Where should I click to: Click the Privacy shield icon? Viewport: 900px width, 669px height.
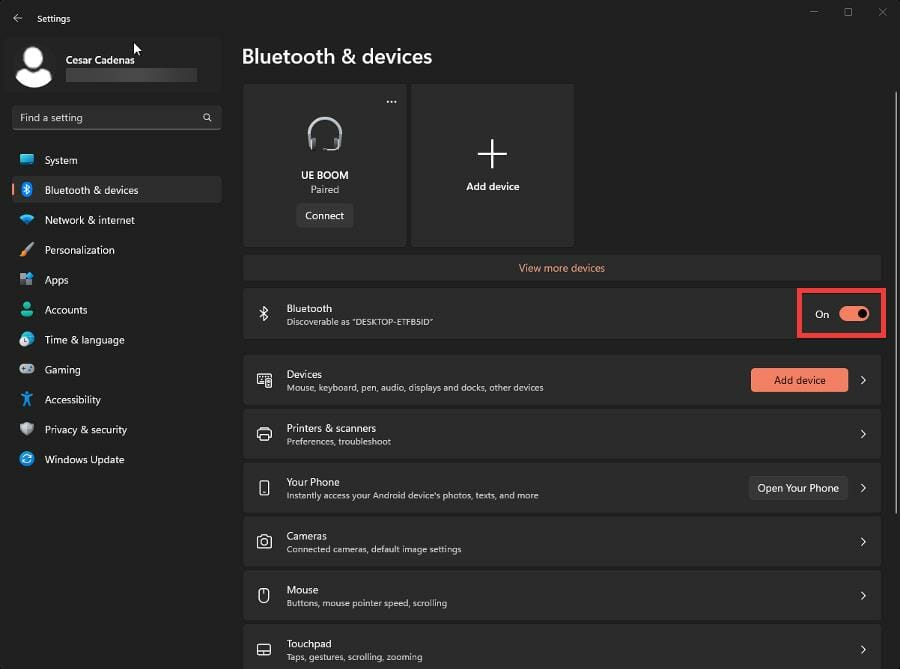tap(27, 429)
